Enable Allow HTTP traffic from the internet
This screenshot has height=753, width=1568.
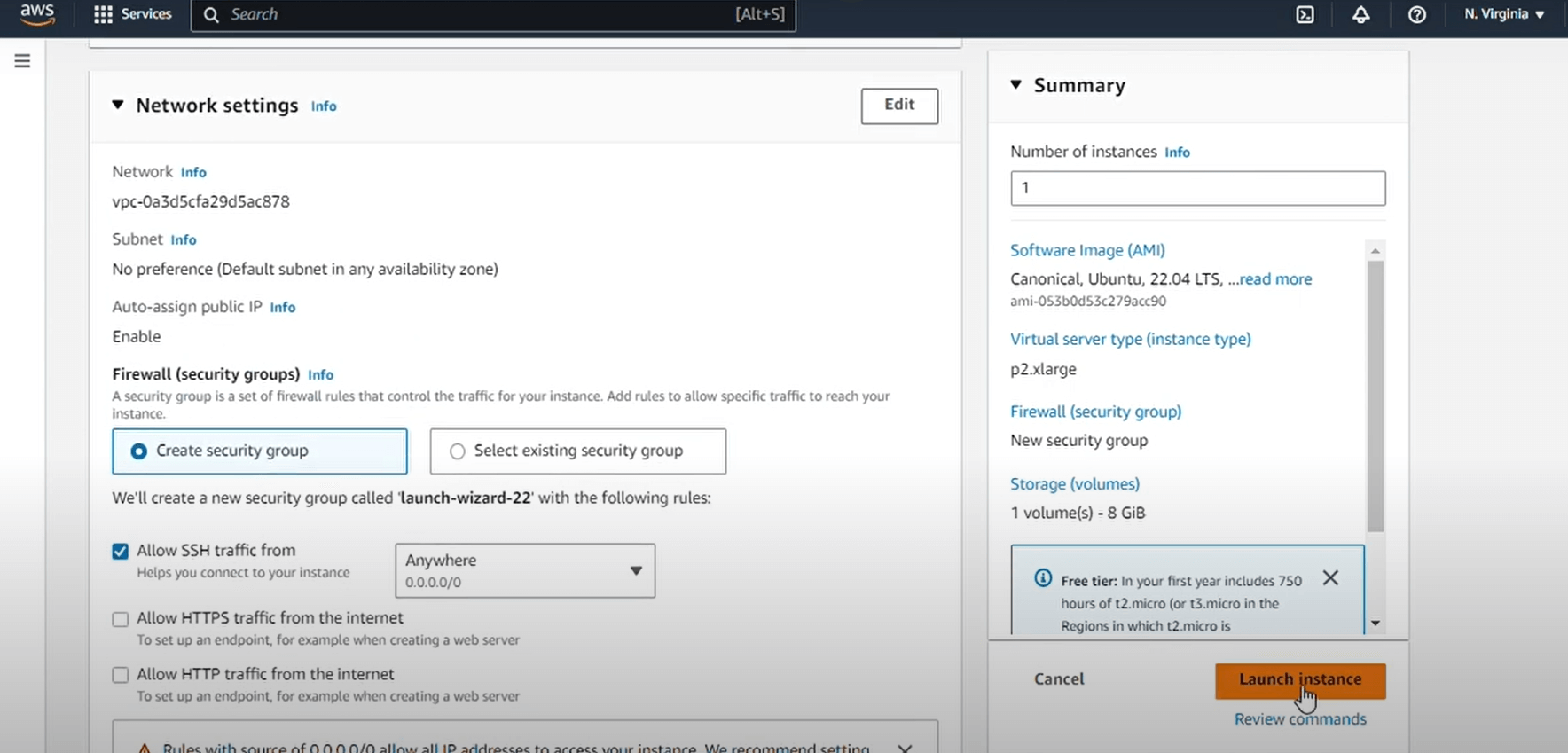pyautogui.click(x=121, y=675)
